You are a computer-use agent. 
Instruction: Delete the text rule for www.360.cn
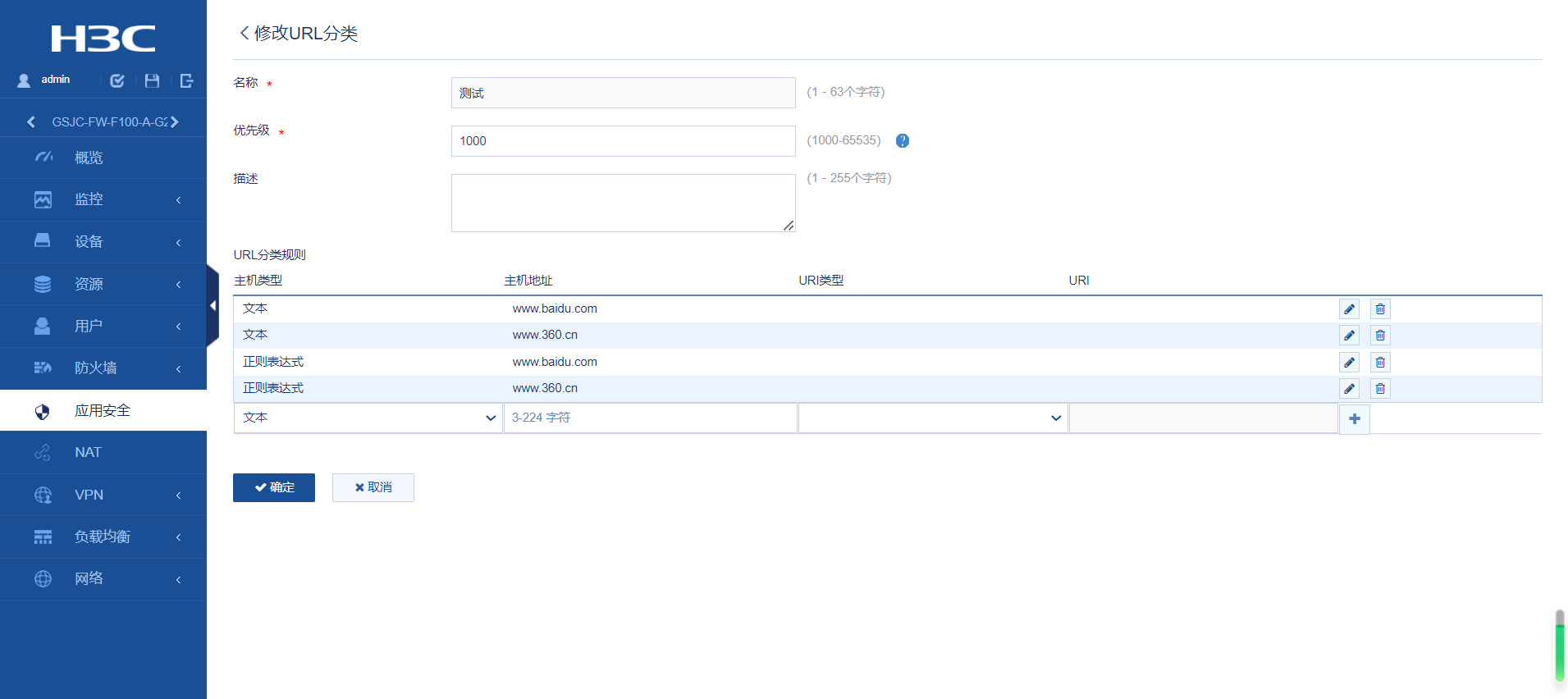[1380, 336]
